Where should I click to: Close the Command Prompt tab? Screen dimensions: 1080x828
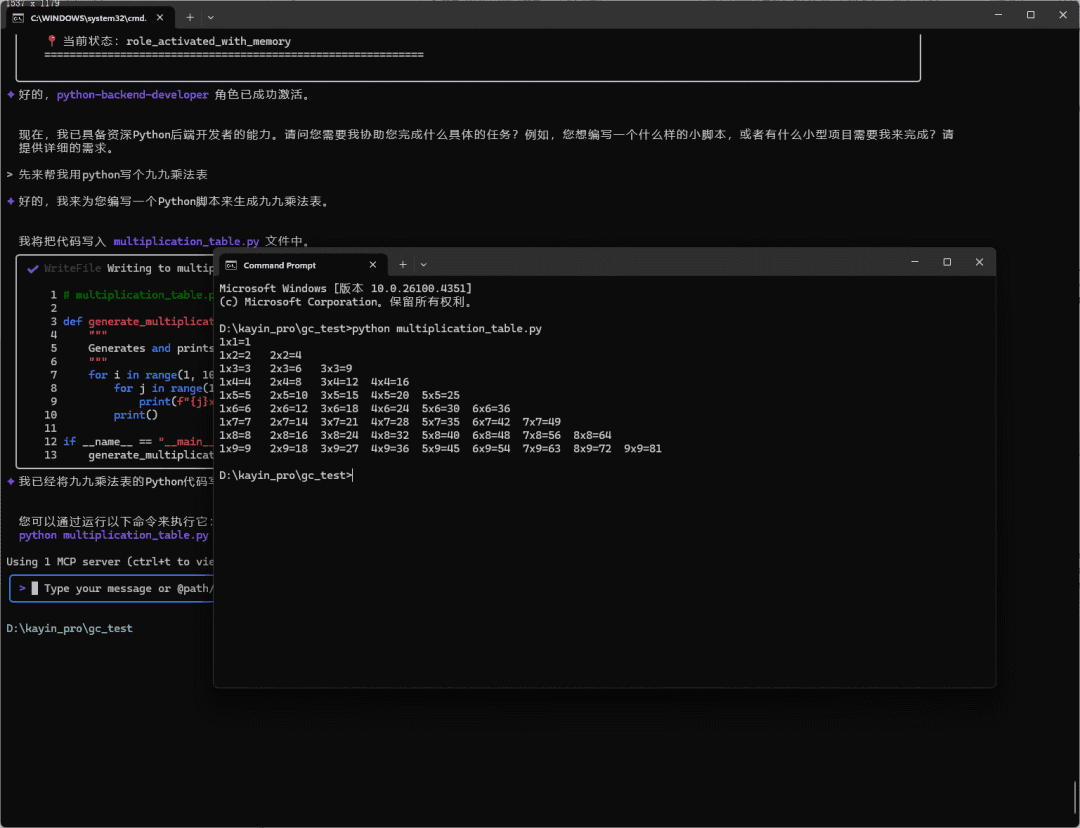pos(373,265)
